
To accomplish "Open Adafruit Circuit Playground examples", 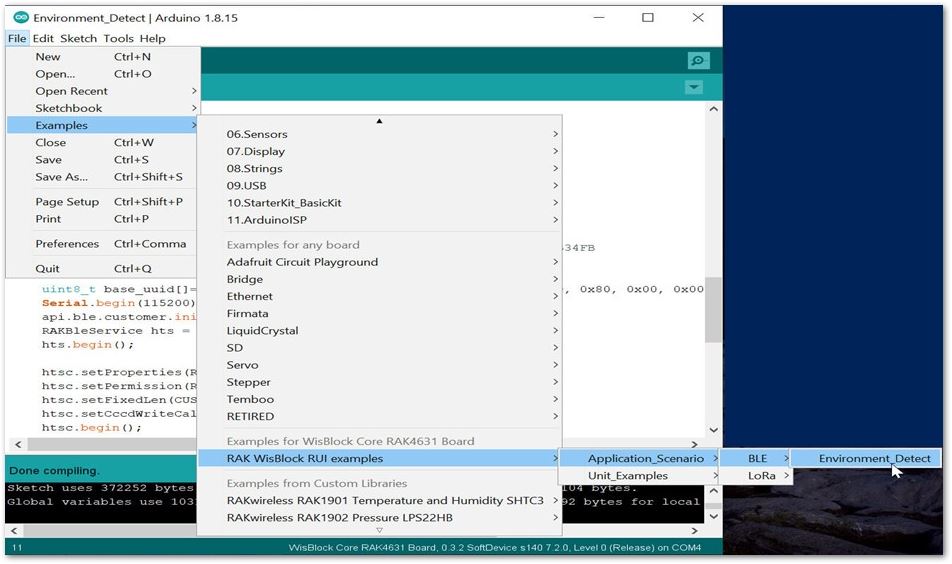I will coord(379,262).
